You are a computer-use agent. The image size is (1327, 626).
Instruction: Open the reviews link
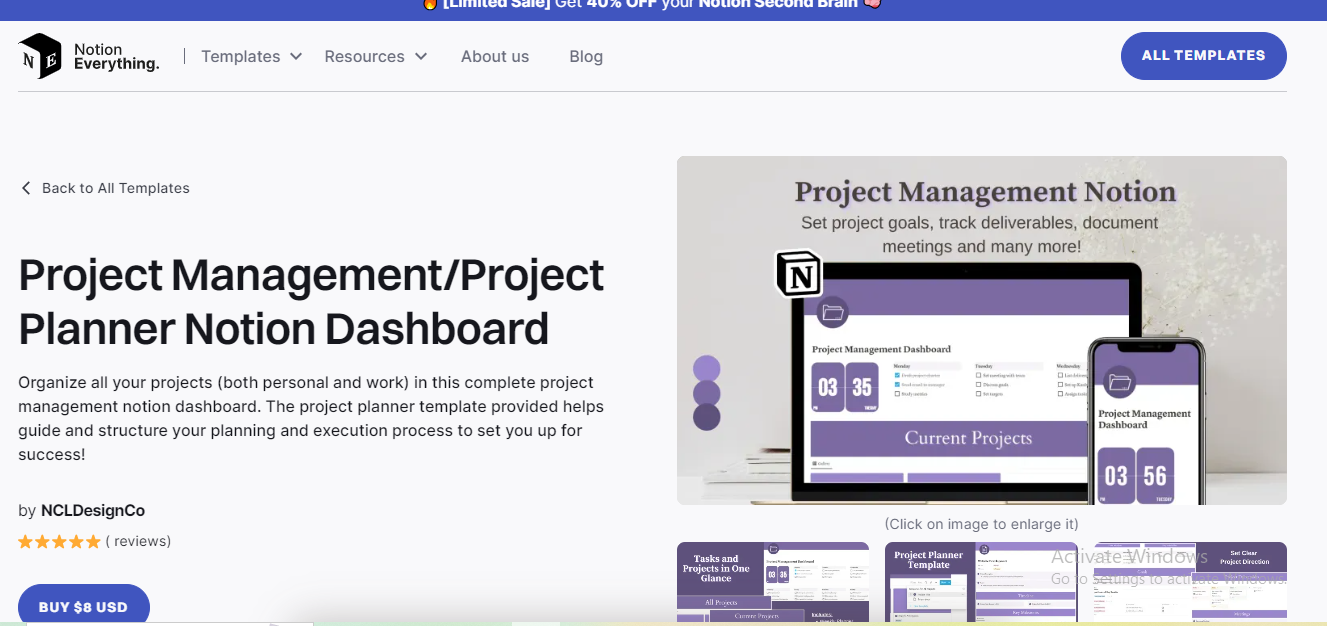(x=138, y=541)
